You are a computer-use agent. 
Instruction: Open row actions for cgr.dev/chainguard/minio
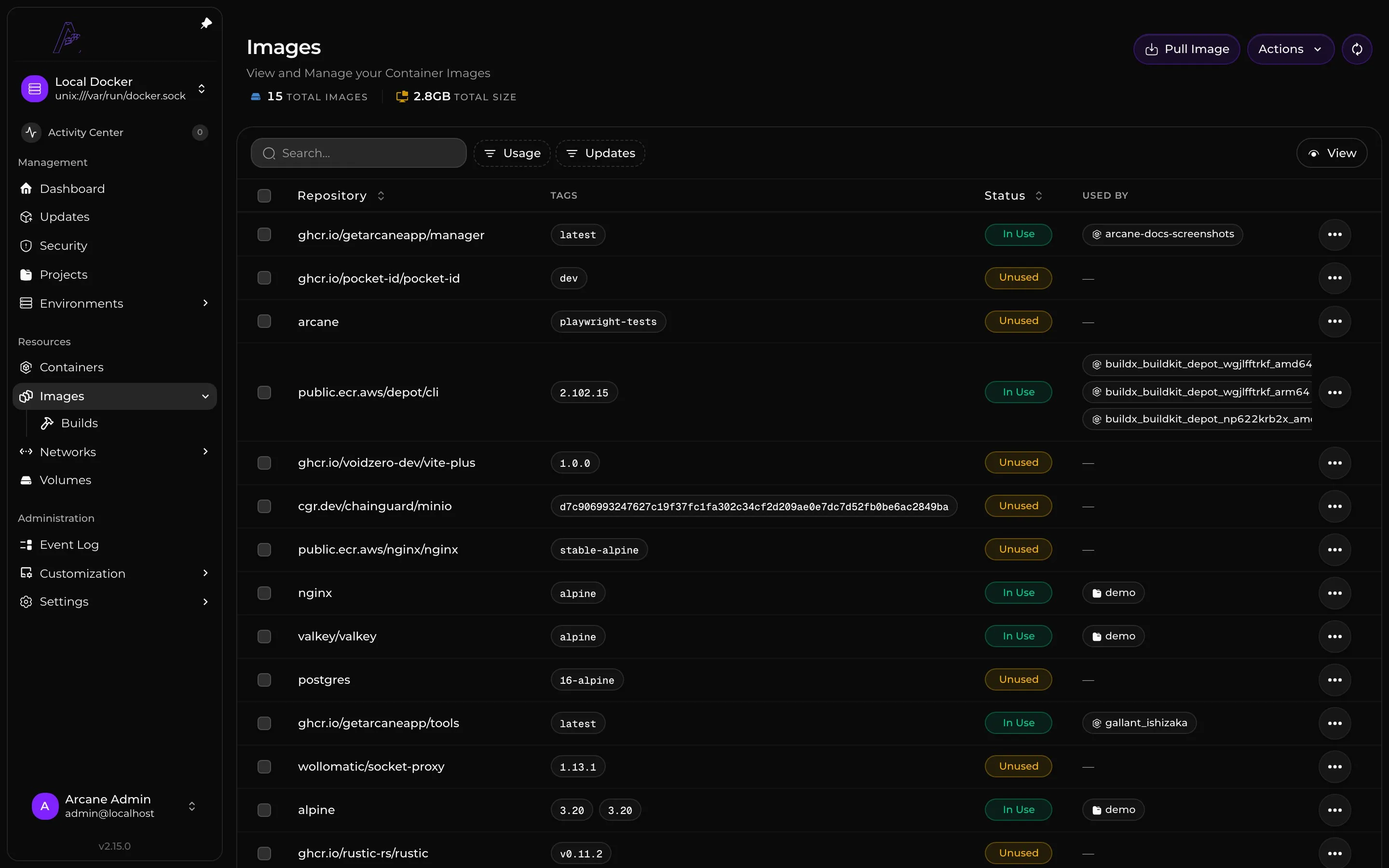point(1335,506)
